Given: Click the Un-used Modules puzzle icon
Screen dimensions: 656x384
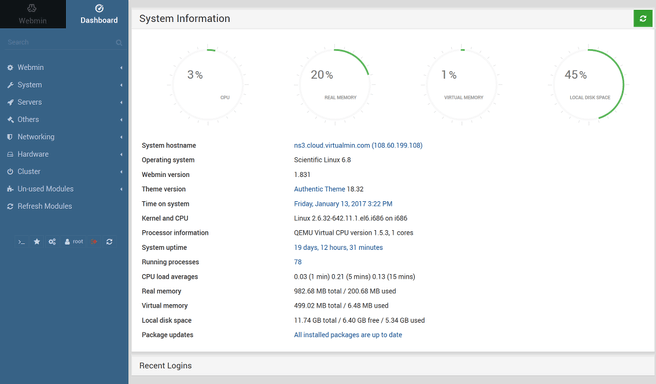Looking at the screenshot, I should click(x=10, y=189).
